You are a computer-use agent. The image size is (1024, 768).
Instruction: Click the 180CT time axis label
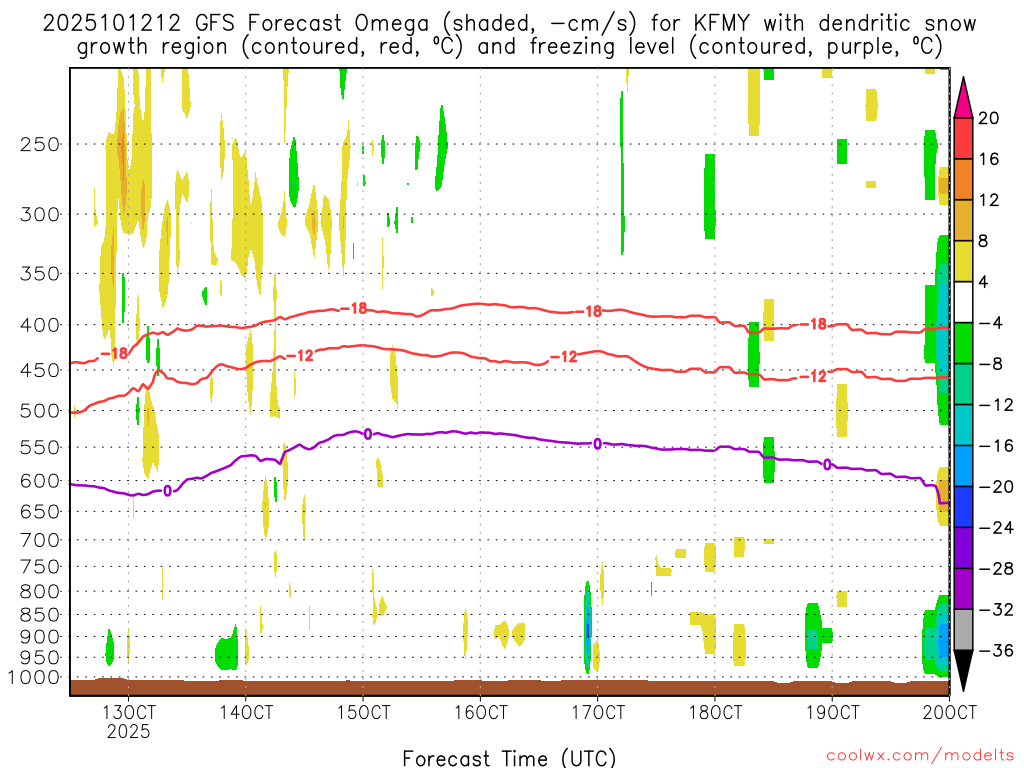point(715,712)
